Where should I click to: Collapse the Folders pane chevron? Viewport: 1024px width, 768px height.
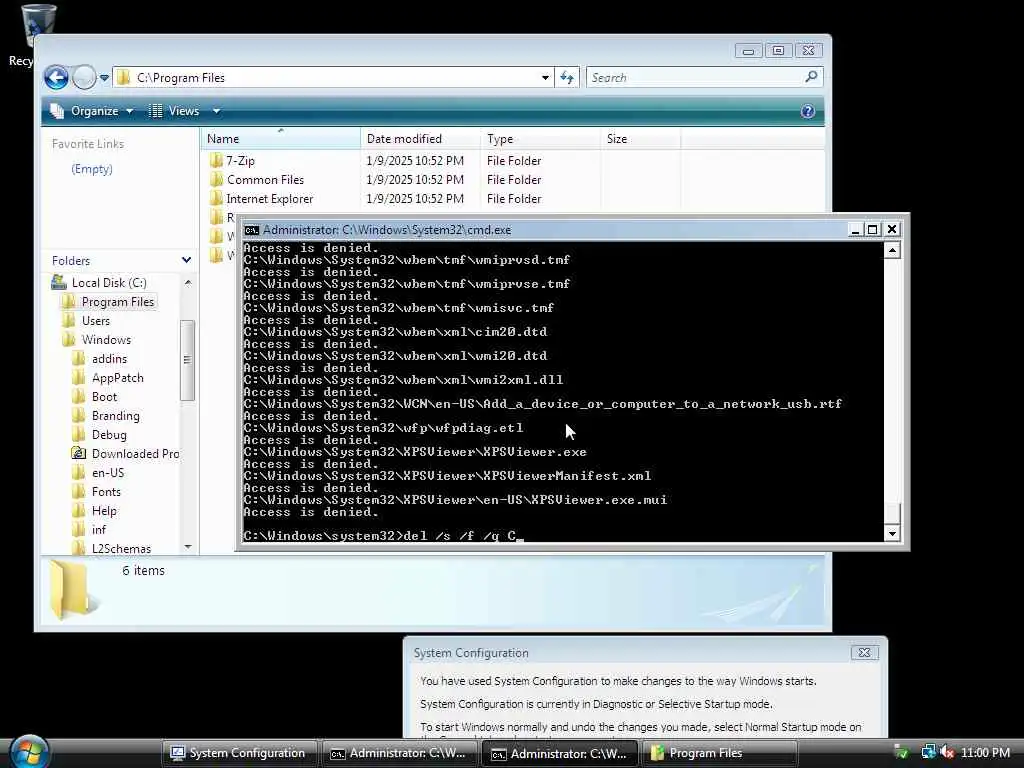(x=187, y=260)
